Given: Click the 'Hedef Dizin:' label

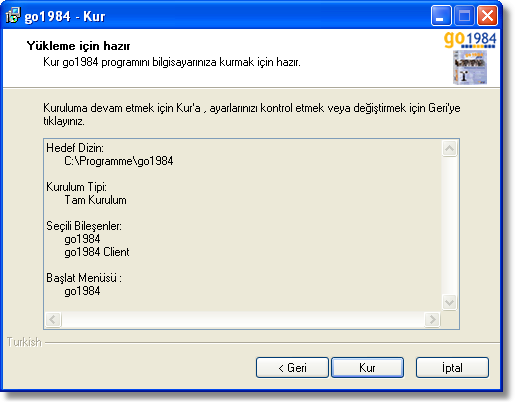Looking at the screenshot, I should [x=75, y=148].
